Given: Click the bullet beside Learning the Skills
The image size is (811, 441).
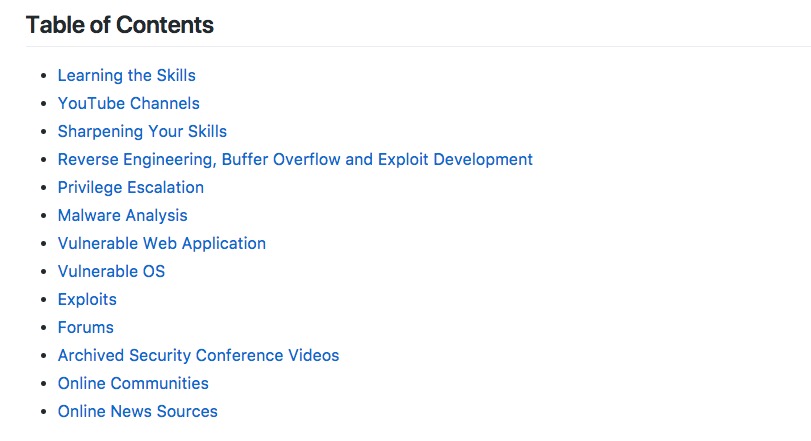Looking at the screenshot, I should [43, 76].
